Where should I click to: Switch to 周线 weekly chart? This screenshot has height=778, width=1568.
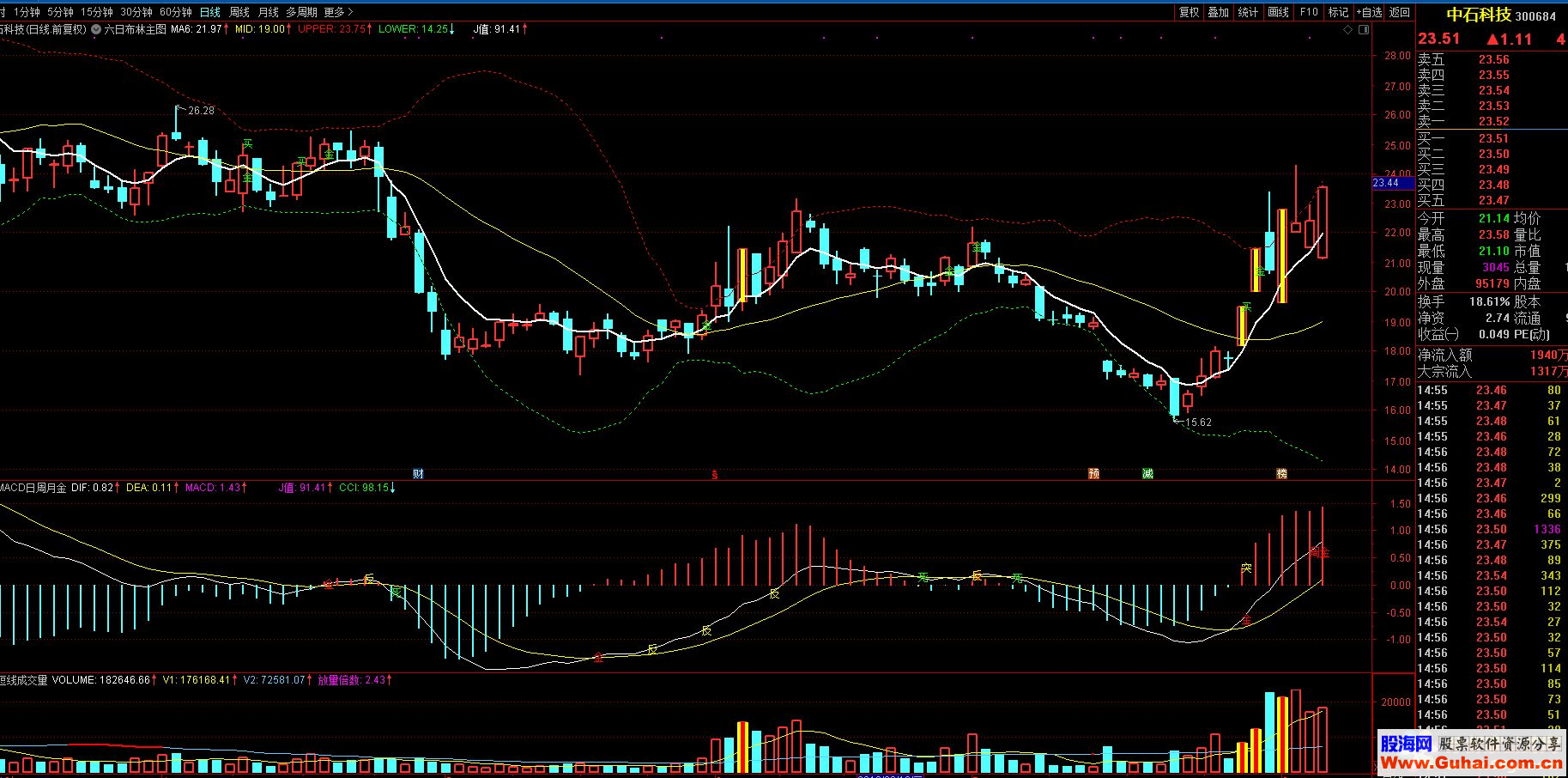(239, 12)
